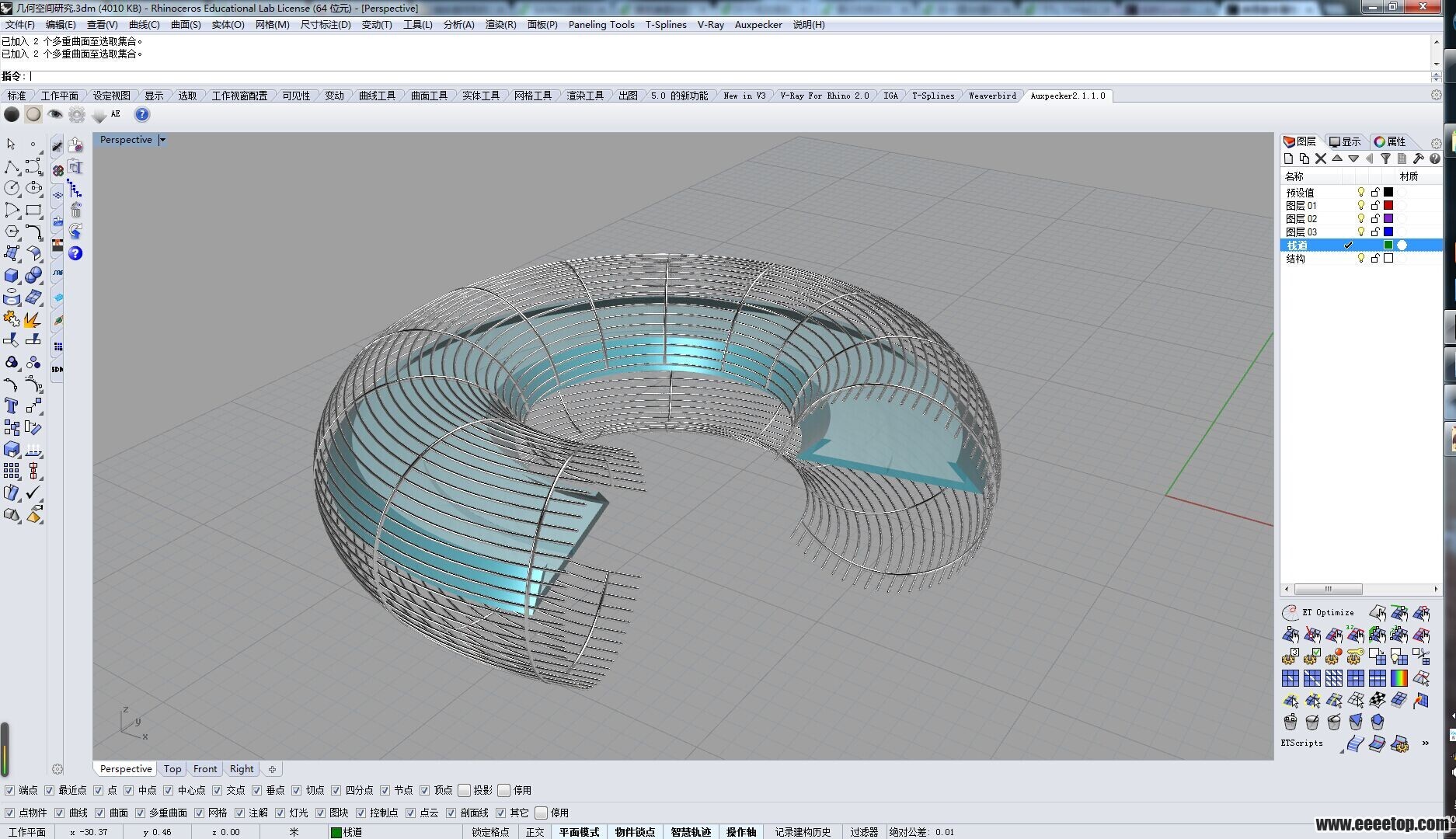This screenshot has width=1456, height=839.
Task: Click the shaded black sphere display icon
Action: pos(12,114)
